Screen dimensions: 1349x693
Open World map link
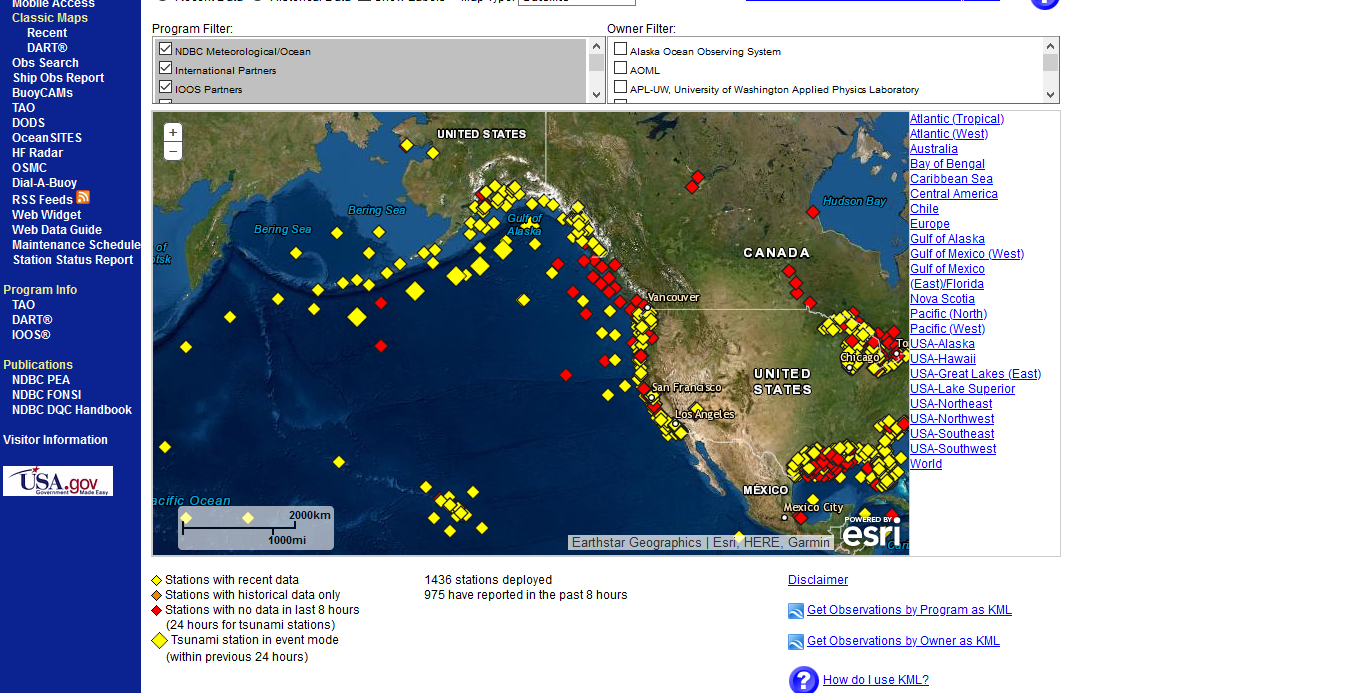coord(926,464)
